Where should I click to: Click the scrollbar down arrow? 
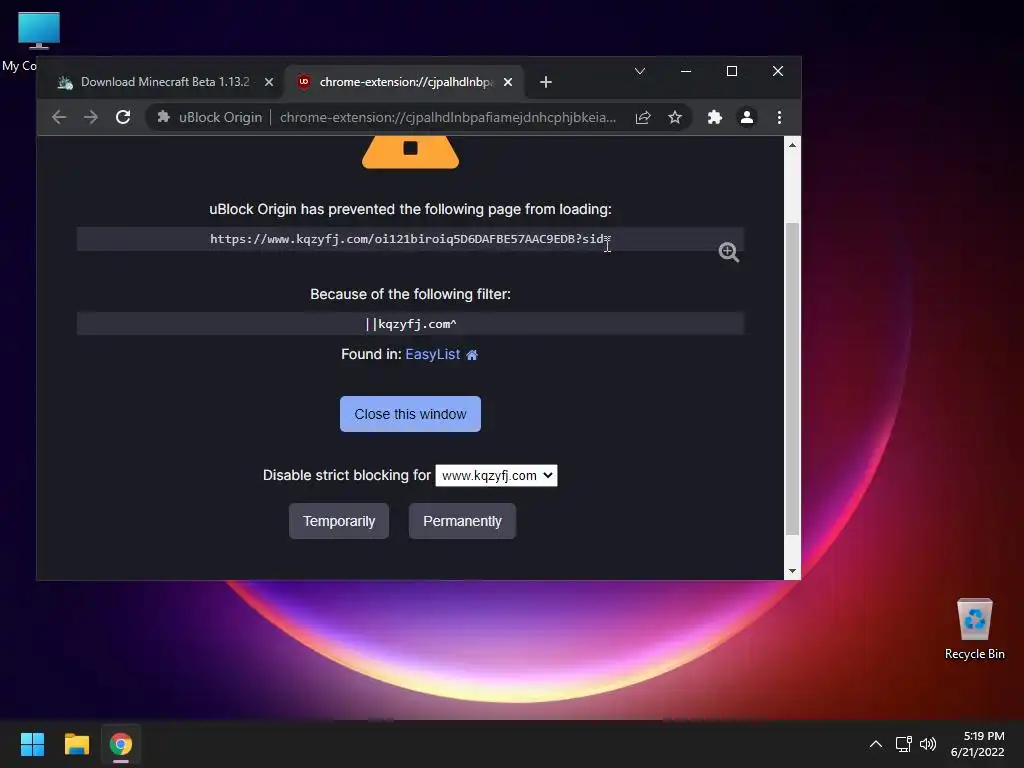(792, 571)
